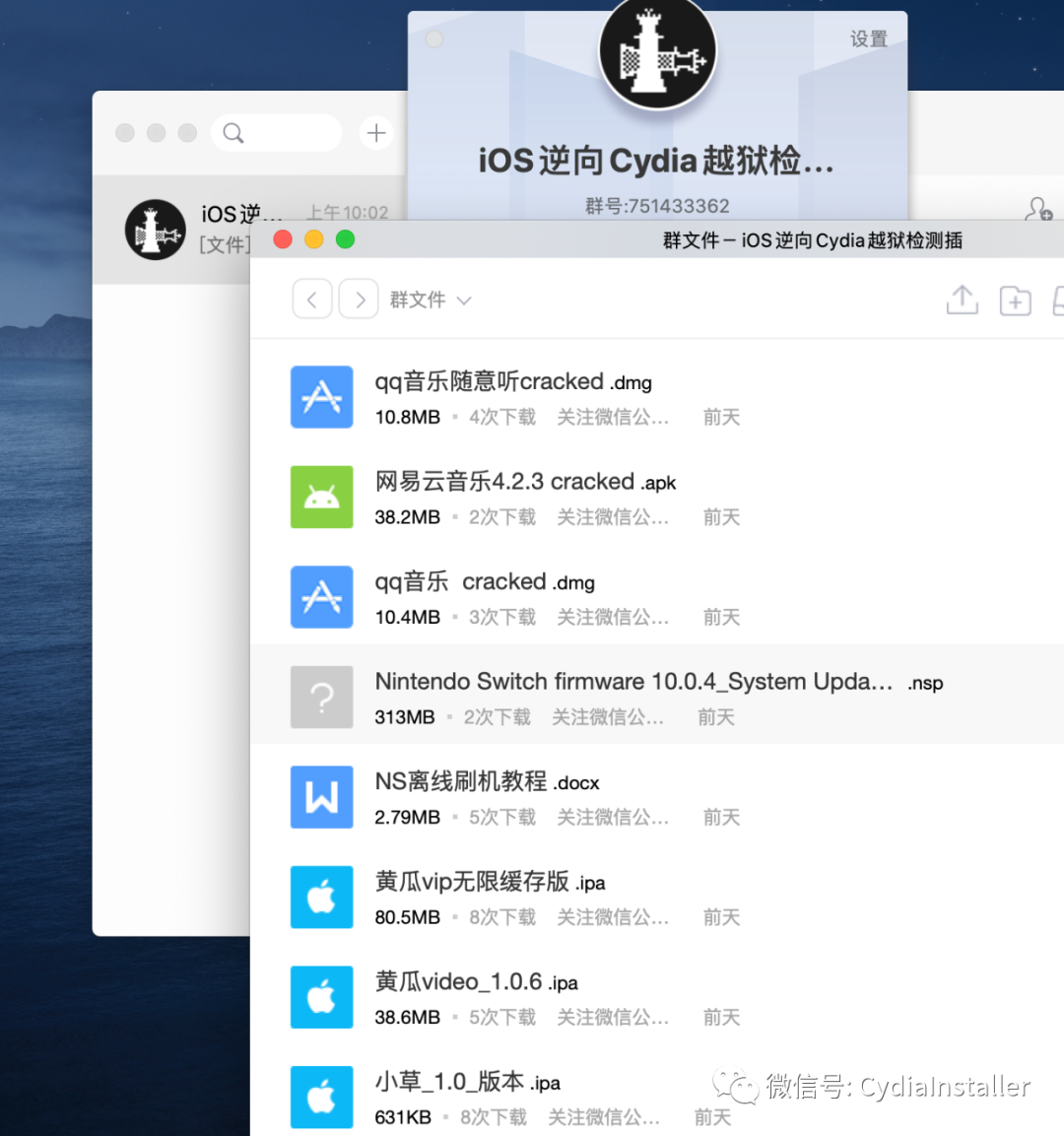Select the file name 小草_1.0_版本 .ipa
Screen dimensions: 1064x1136
(467, 1082)
